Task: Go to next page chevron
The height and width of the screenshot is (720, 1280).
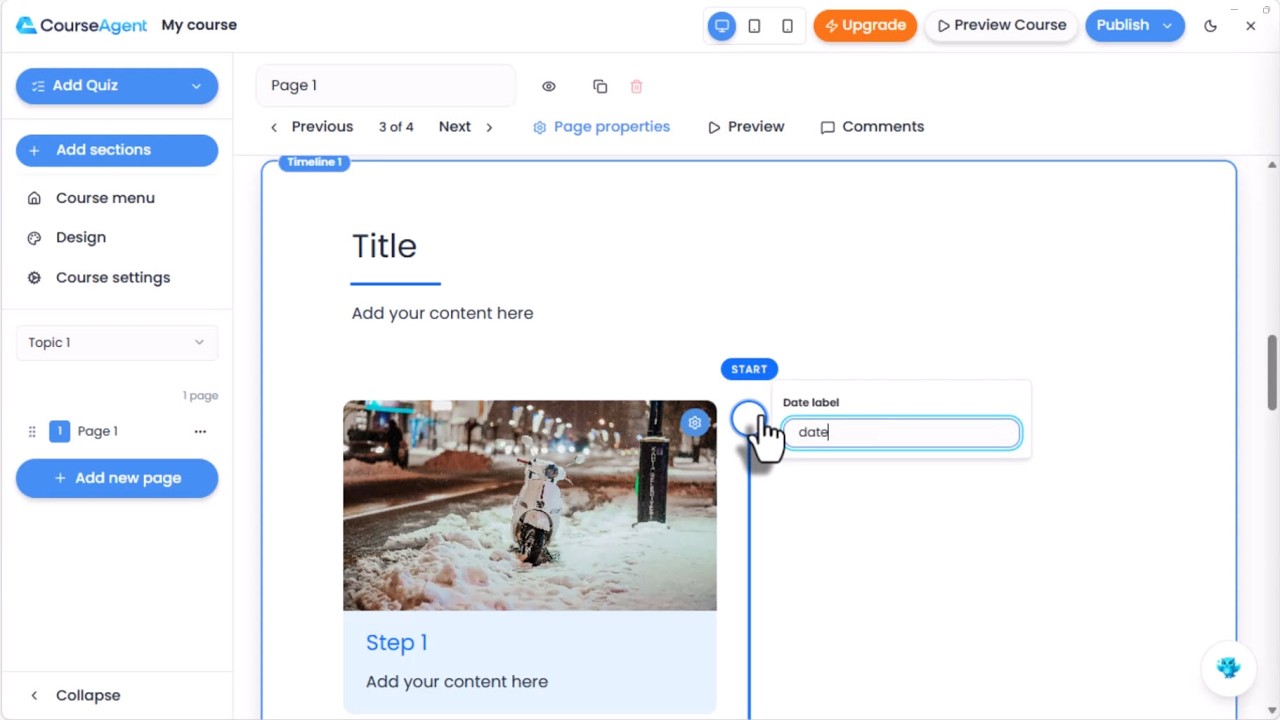Action: click(x=489, y=127)
